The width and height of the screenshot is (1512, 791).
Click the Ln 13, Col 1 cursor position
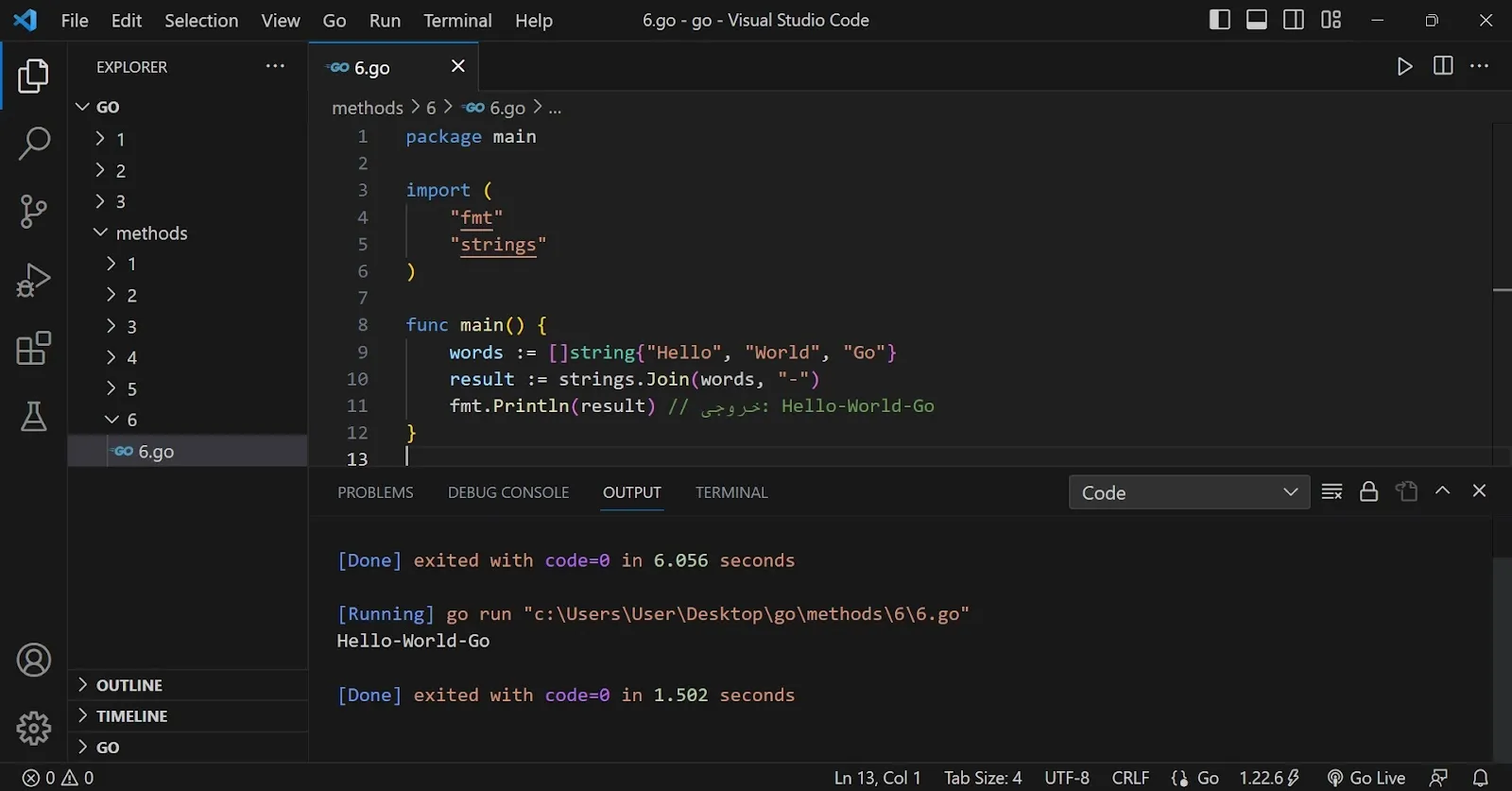tap(877, 778)
